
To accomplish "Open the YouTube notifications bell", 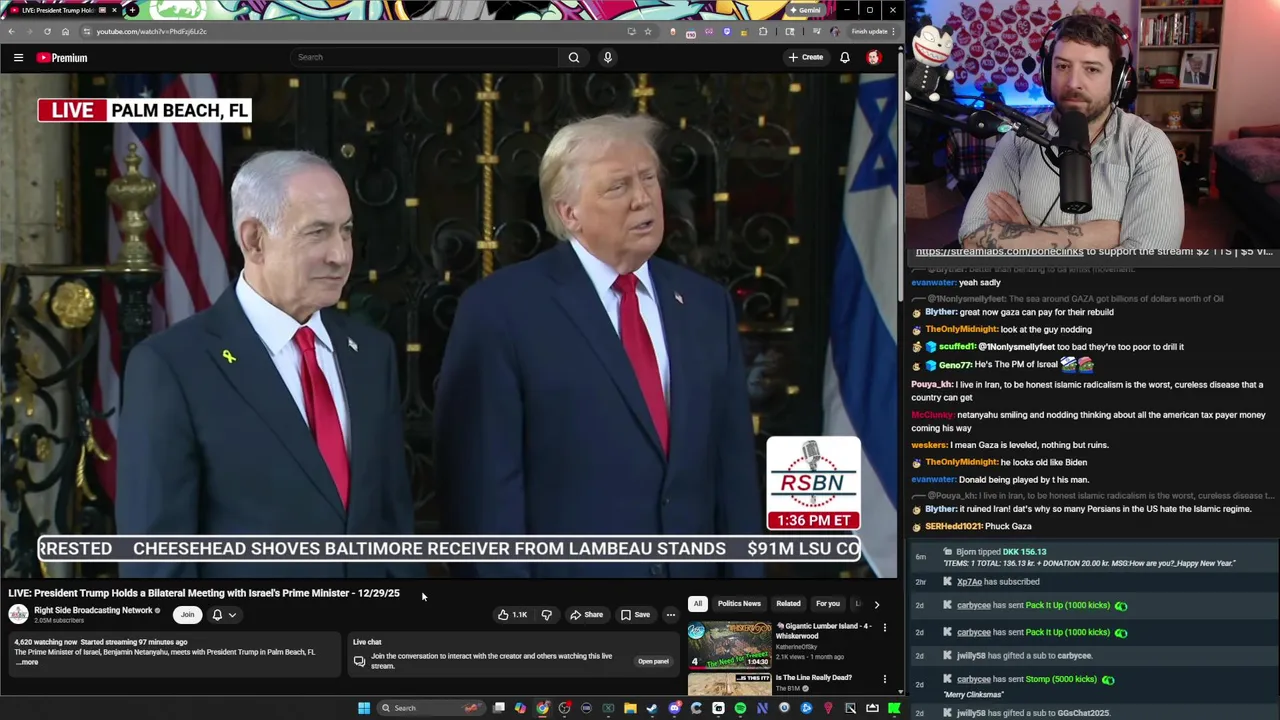I will [845, 57].
